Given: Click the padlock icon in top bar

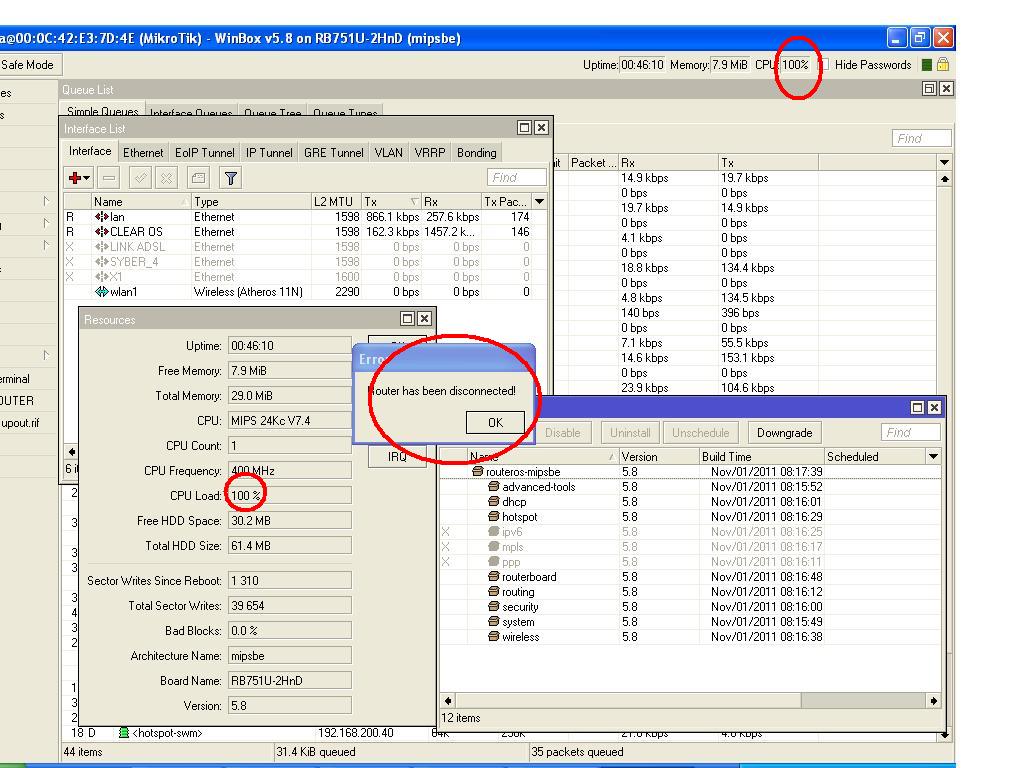Looking at the screenshot, I should click(x=942, y=65).
